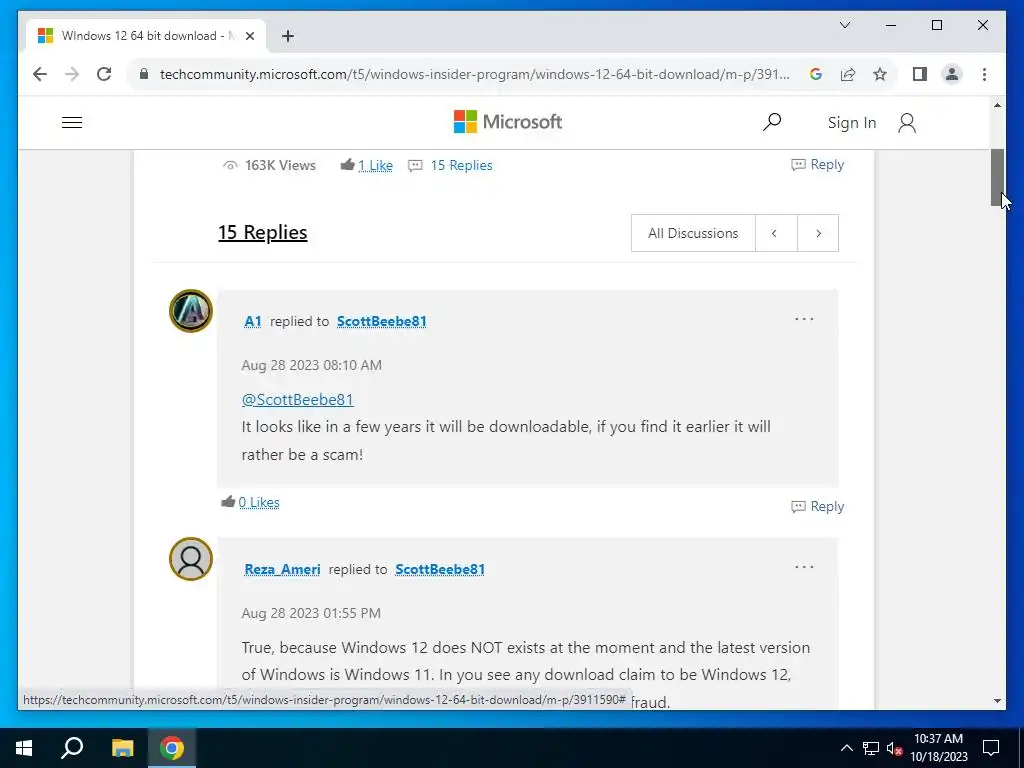Open the options menu on Reza_Ameri's reply
Viewport: 1024px width, 768px height.
[804, 567]
